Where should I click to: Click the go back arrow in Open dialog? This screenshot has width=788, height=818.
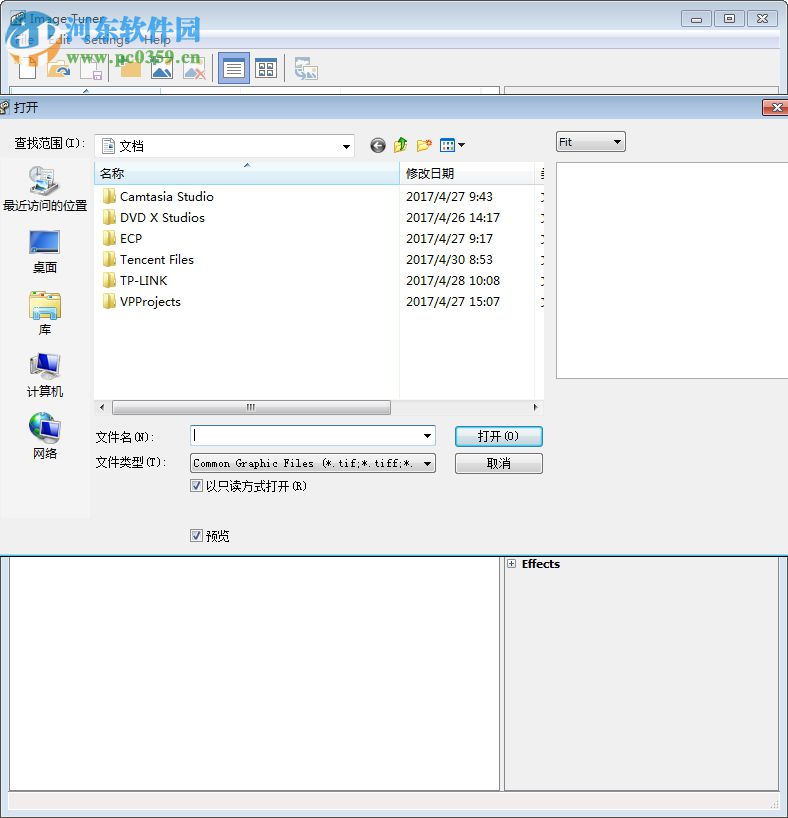point(378,145)
